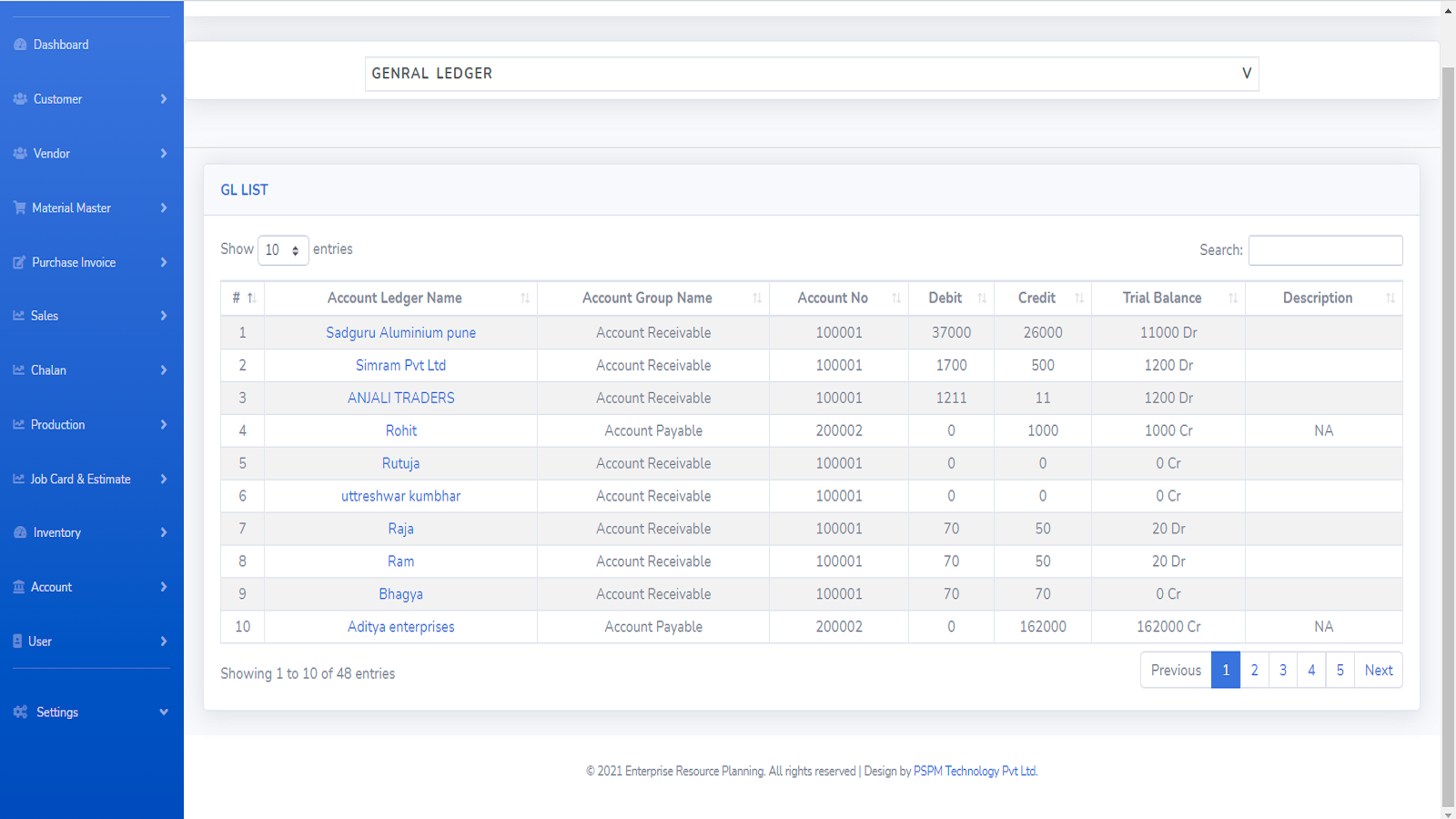1456x819 pixels.
Task: Open the Inventory sidebar menu
Action: click(x=57, y=533)
